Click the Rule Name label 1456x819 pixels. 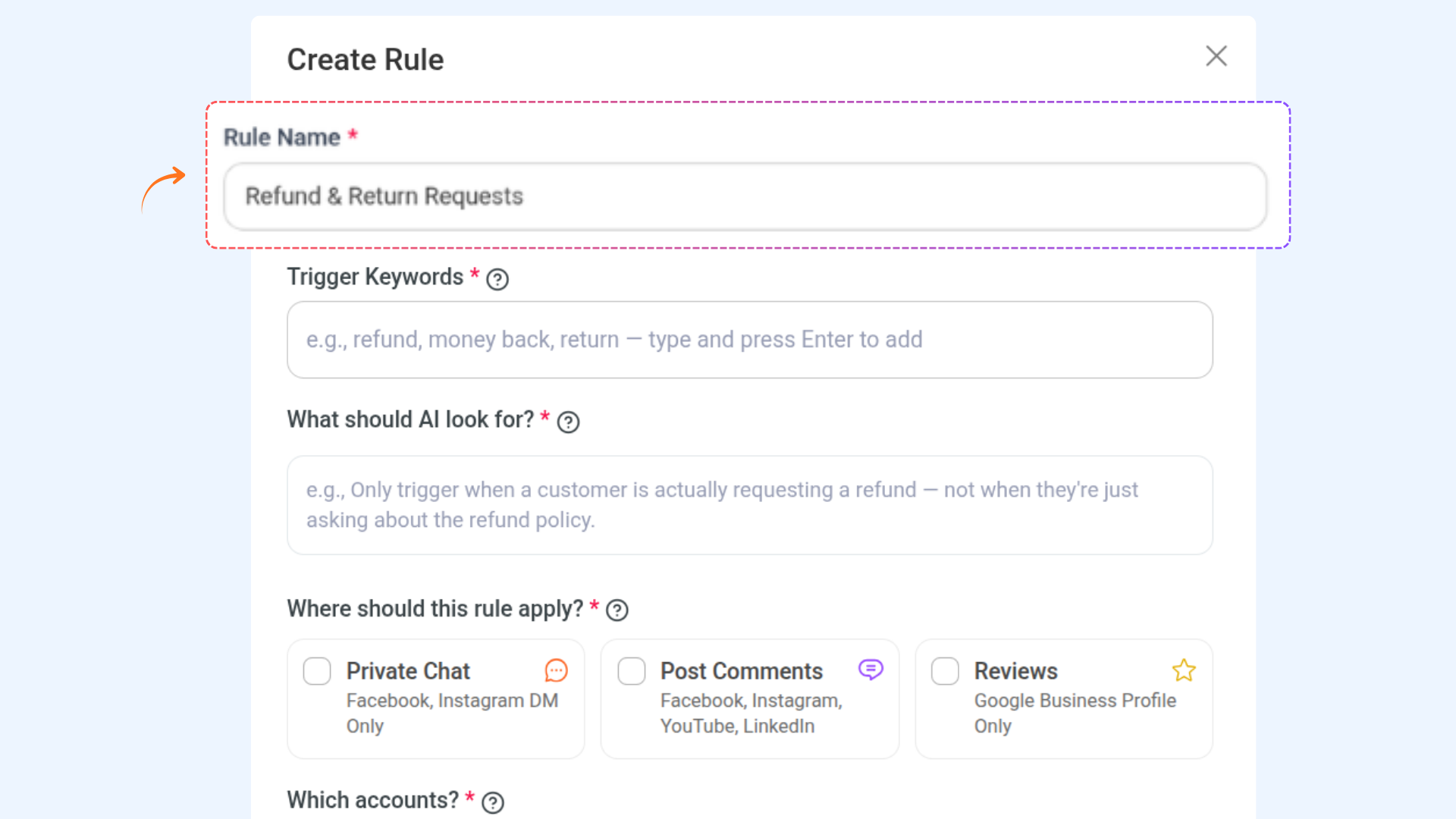(x=281, y=137)
